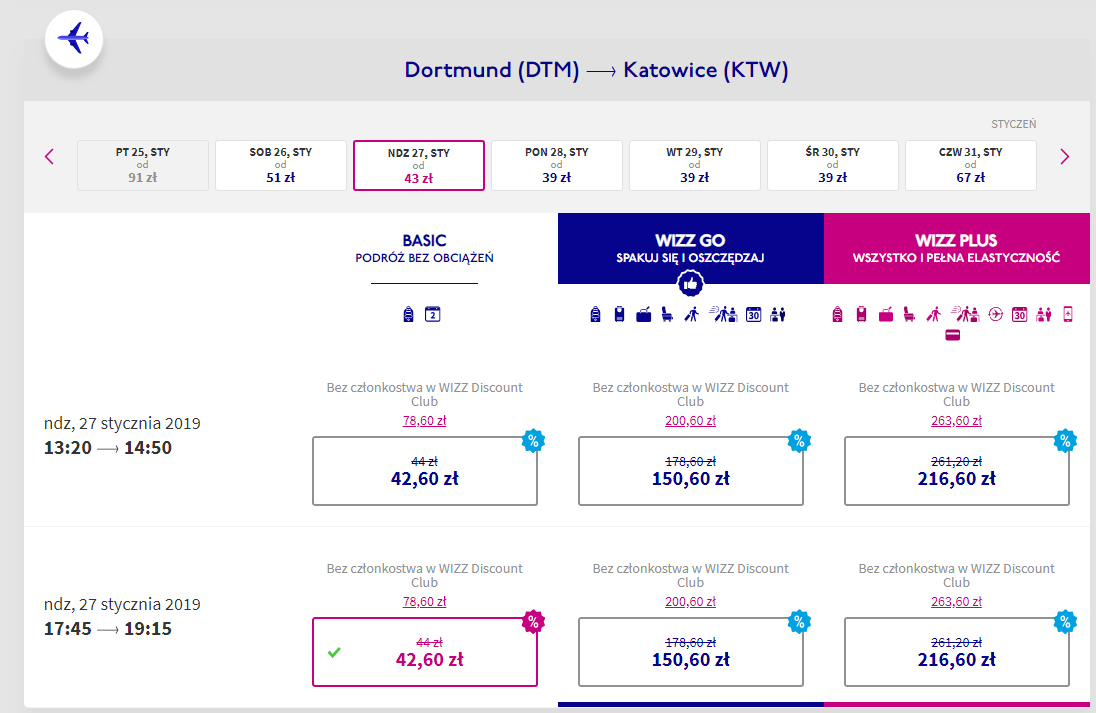The image size is (1096, 713).
Task: Click the WIZZ GO thumbs-up badge
Action: point(690,285)
